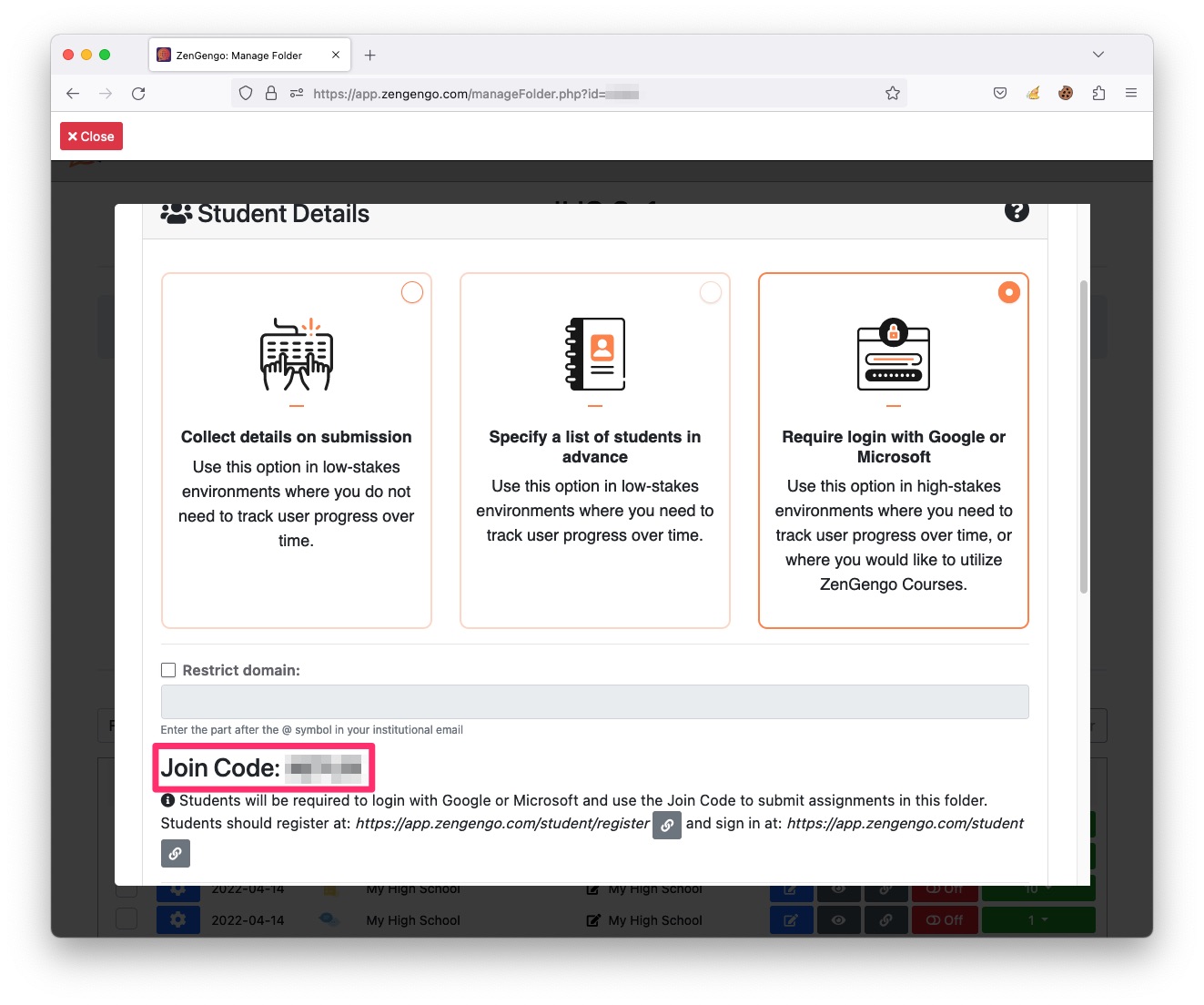
Task: Click the student/register URL text
Action: 502,823
